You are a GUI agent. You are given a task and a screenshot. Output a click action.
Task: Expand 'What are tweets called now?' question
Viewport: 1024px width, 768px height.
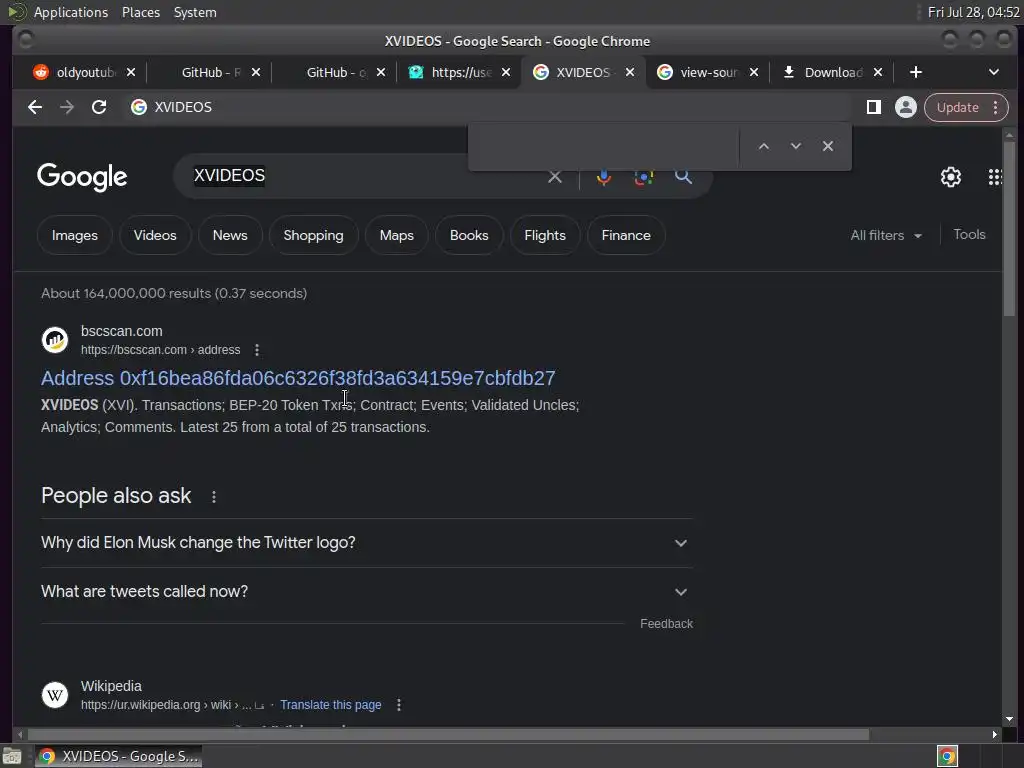point(366,592)
